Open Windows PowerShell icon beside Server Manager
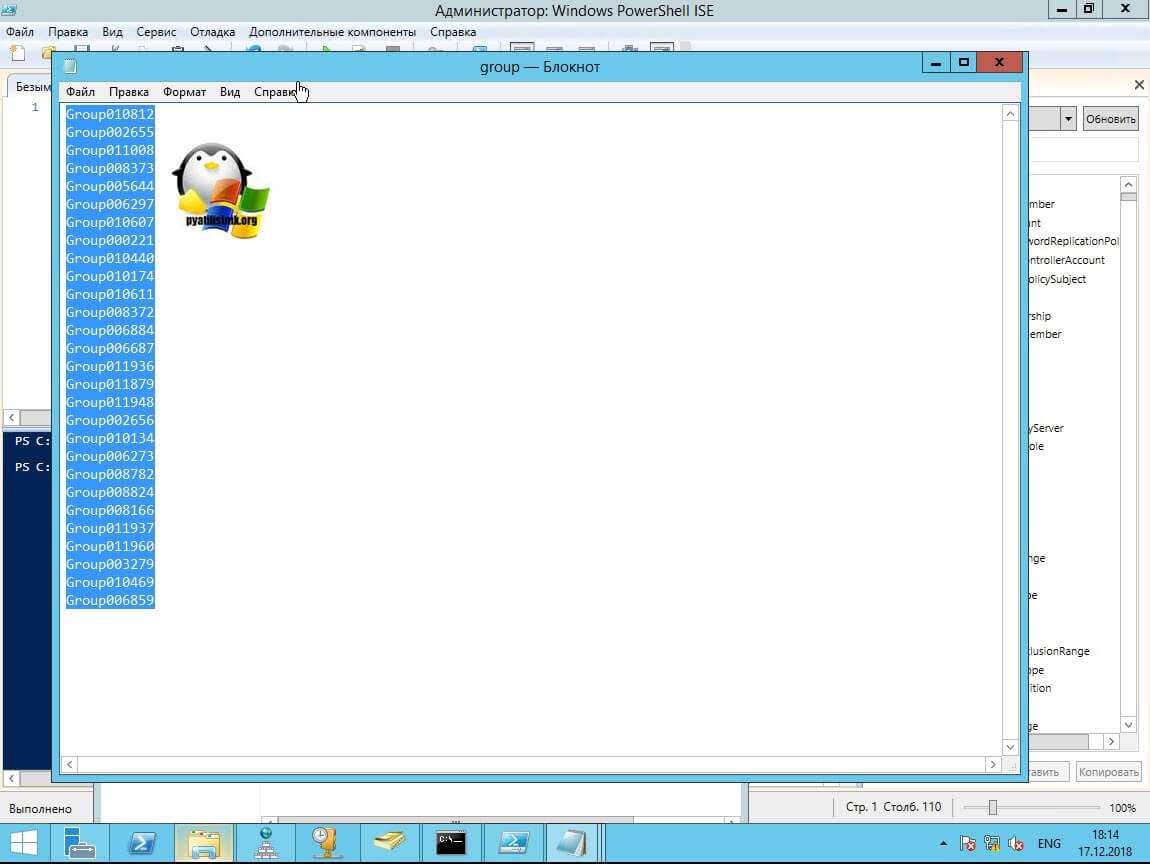This screenshot has width=1150, height=864. 142,842
